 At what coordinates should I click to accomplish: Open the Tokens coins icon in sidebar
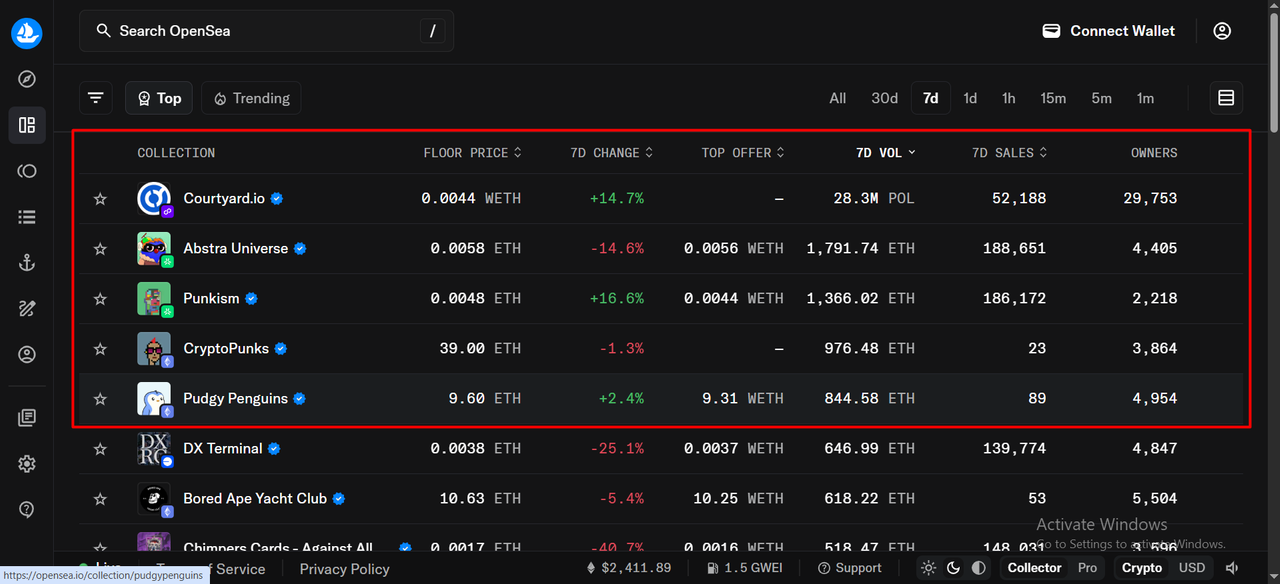pyautogui.click(x=27, y=171)
